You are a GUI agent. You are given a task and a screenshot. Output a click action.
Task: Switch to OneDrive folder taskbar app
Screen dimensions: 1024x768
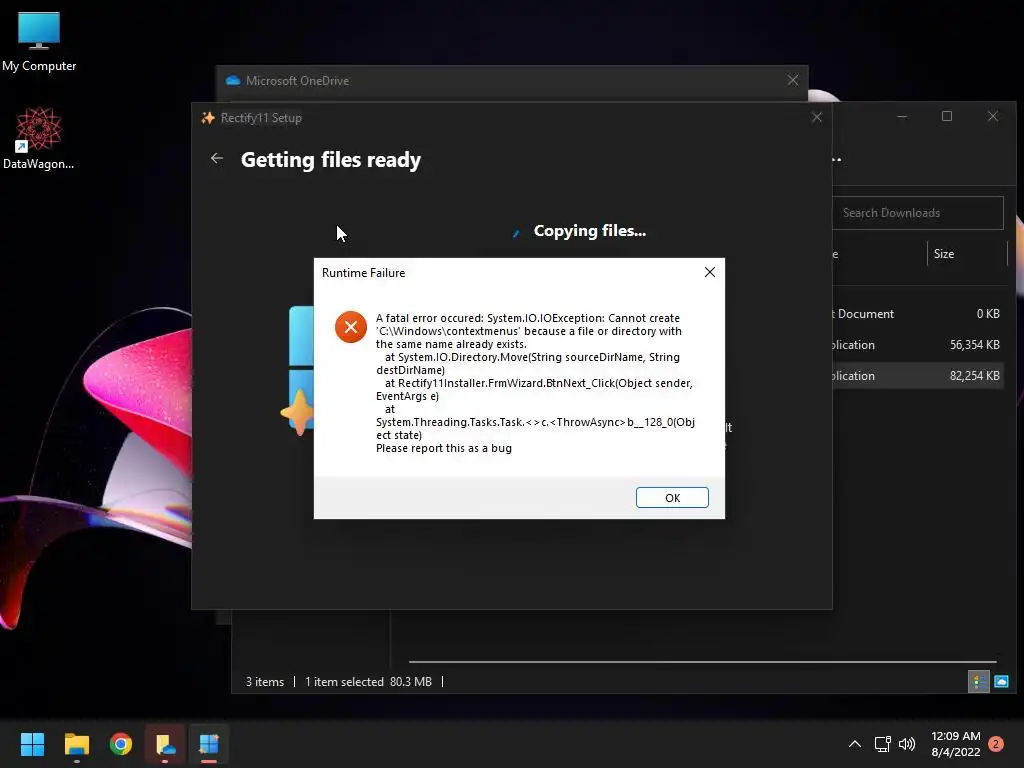[165, 744]
